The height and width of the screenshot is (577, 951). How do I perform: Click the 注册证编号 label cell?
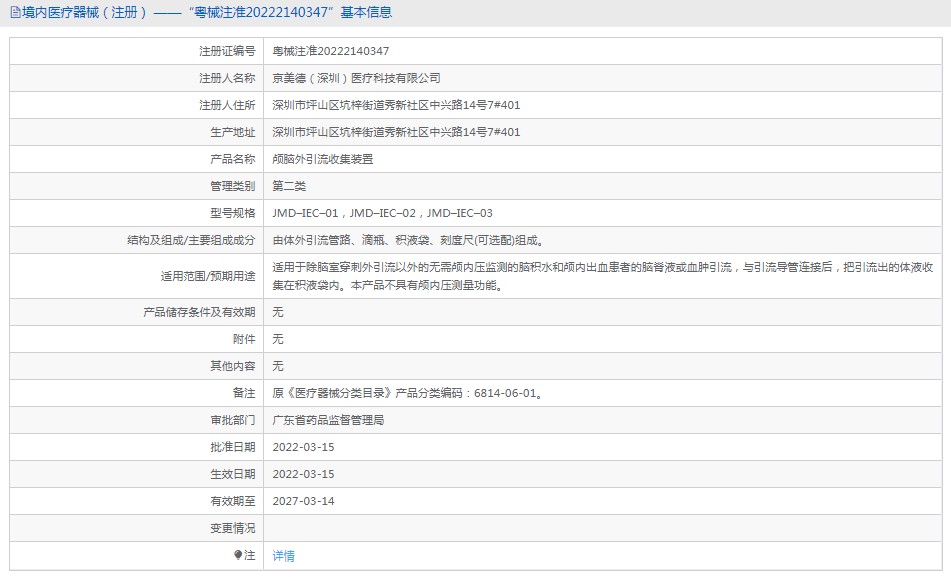point(136,51)
